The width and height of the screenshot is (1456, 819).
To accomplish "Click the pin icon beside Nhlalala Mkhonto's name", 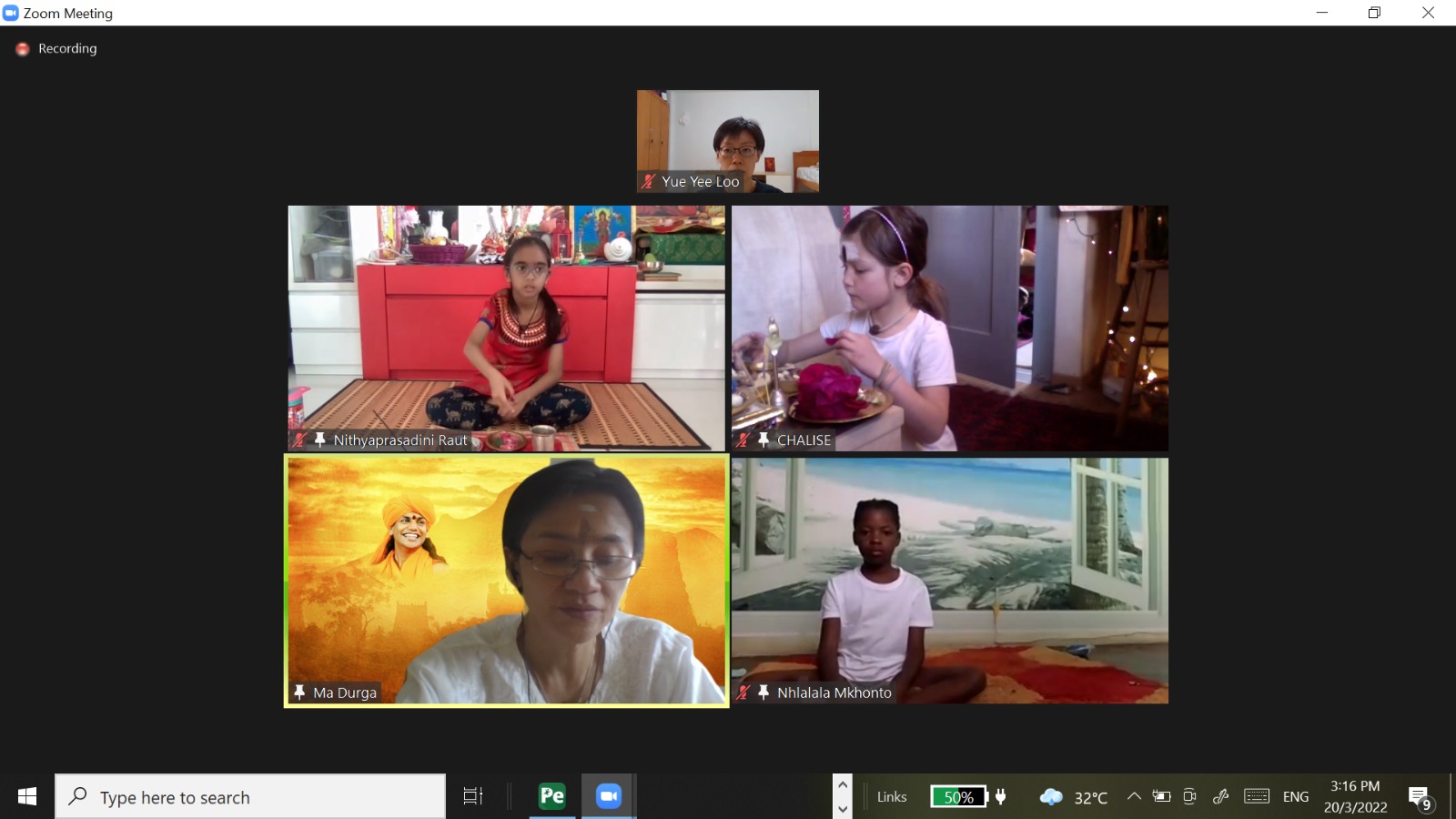I will [x=763, y=693].
